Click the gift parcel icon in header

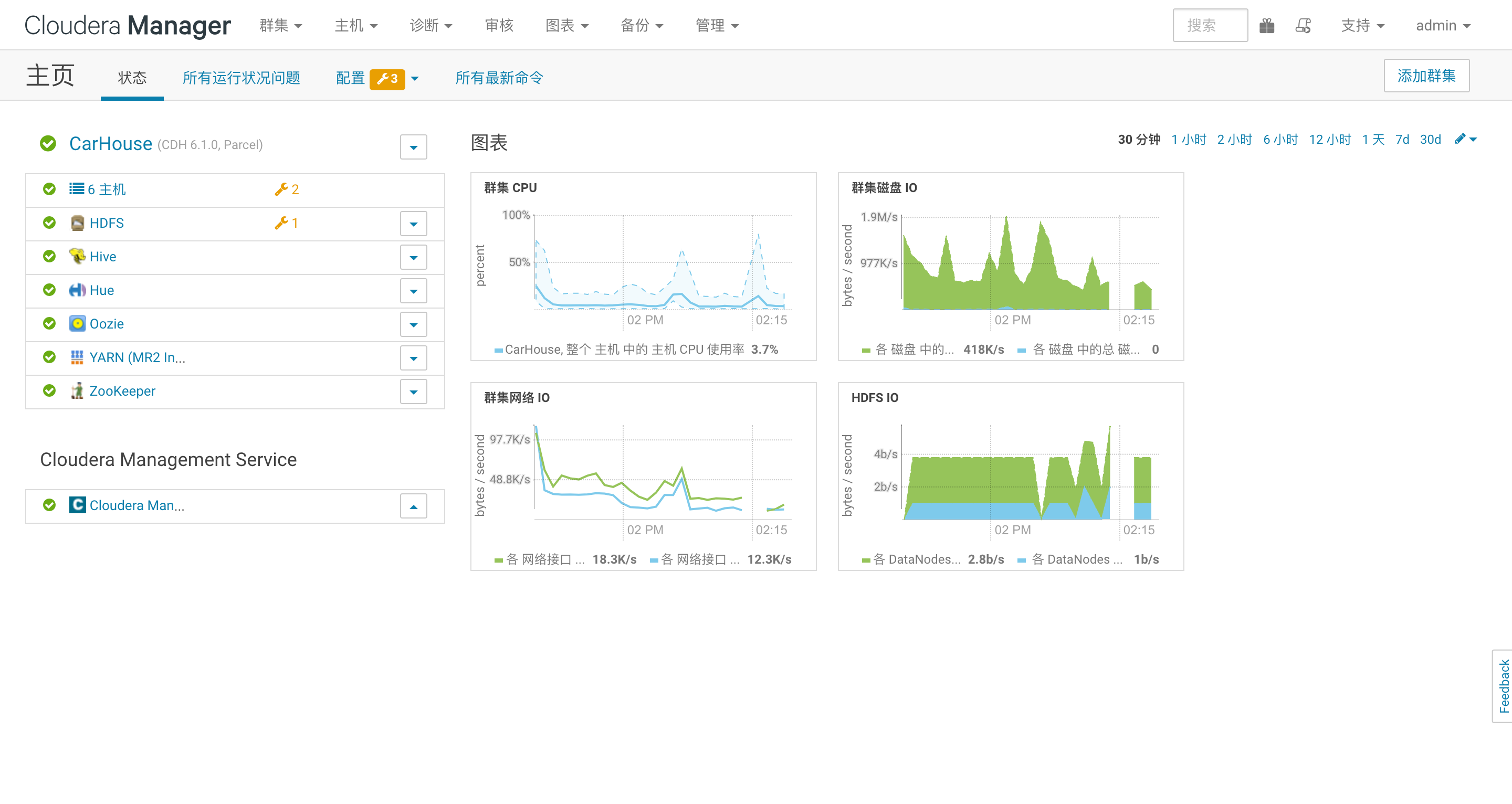tap(1267, 26)
